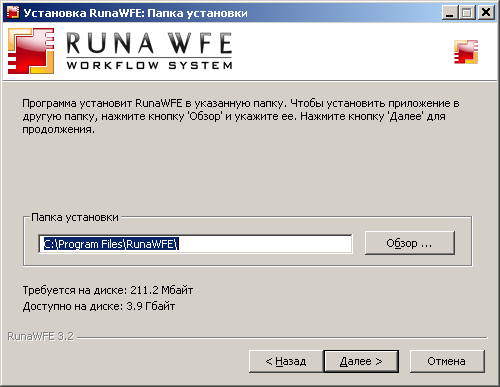Click the RunaWFE title bar icon
Viewport: 500px width, 387px height.
[13, 13]
